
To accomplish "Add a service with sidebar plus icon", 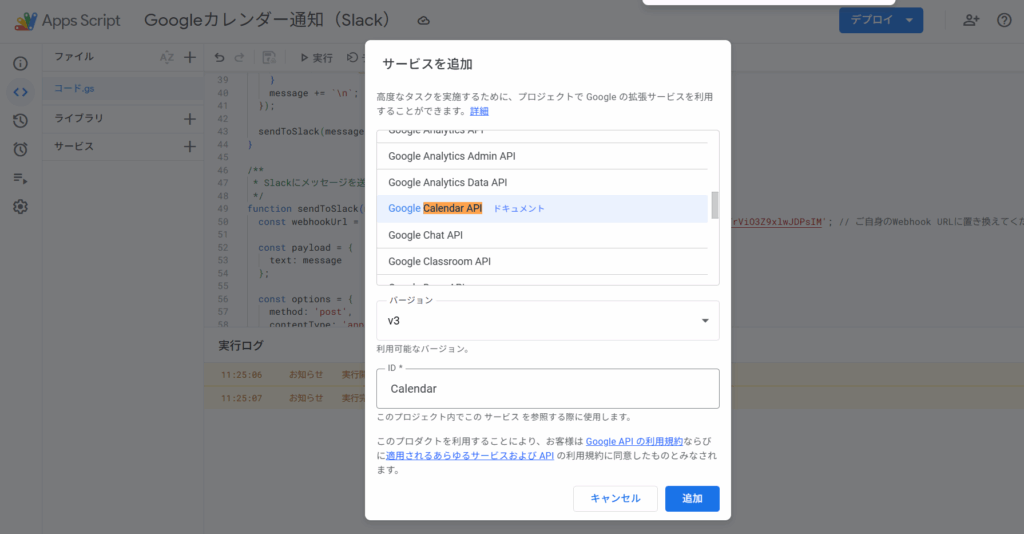I will coord(190,147).
